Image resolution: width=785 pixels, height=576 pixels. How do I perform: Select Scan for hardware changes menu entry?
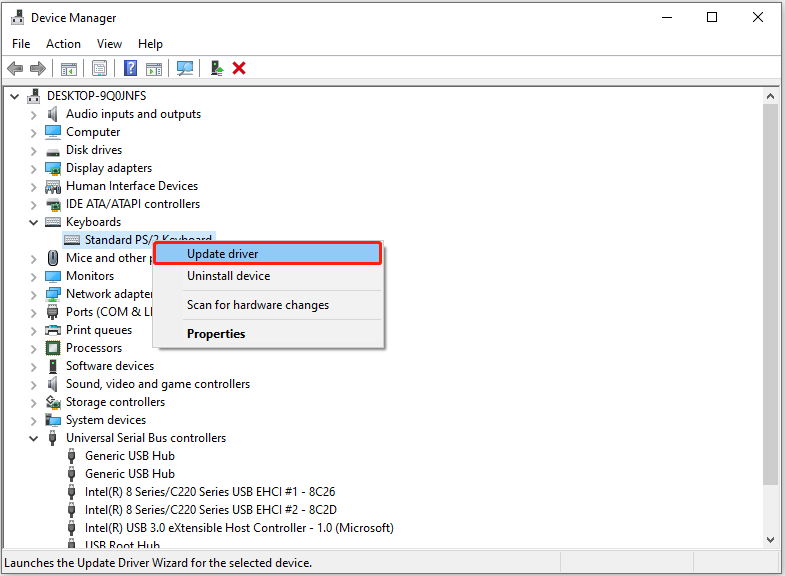pyautogui.click(x=268, y=305)
